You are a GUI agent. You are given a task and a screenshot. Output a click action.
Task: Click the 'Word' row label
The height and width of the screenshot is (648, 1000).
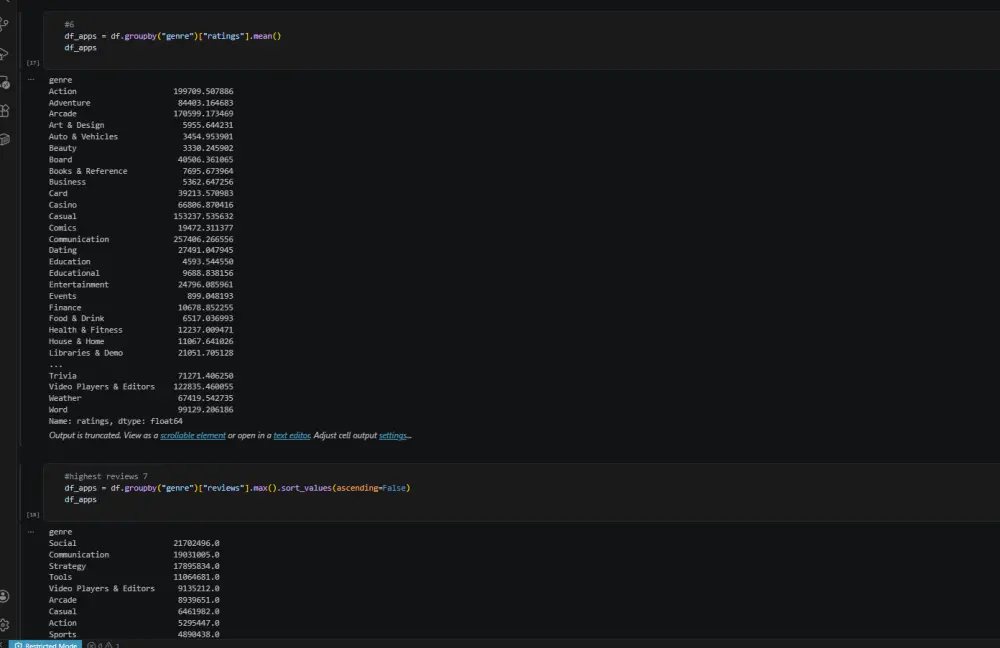pyautogui.click(x=58, y=409)
